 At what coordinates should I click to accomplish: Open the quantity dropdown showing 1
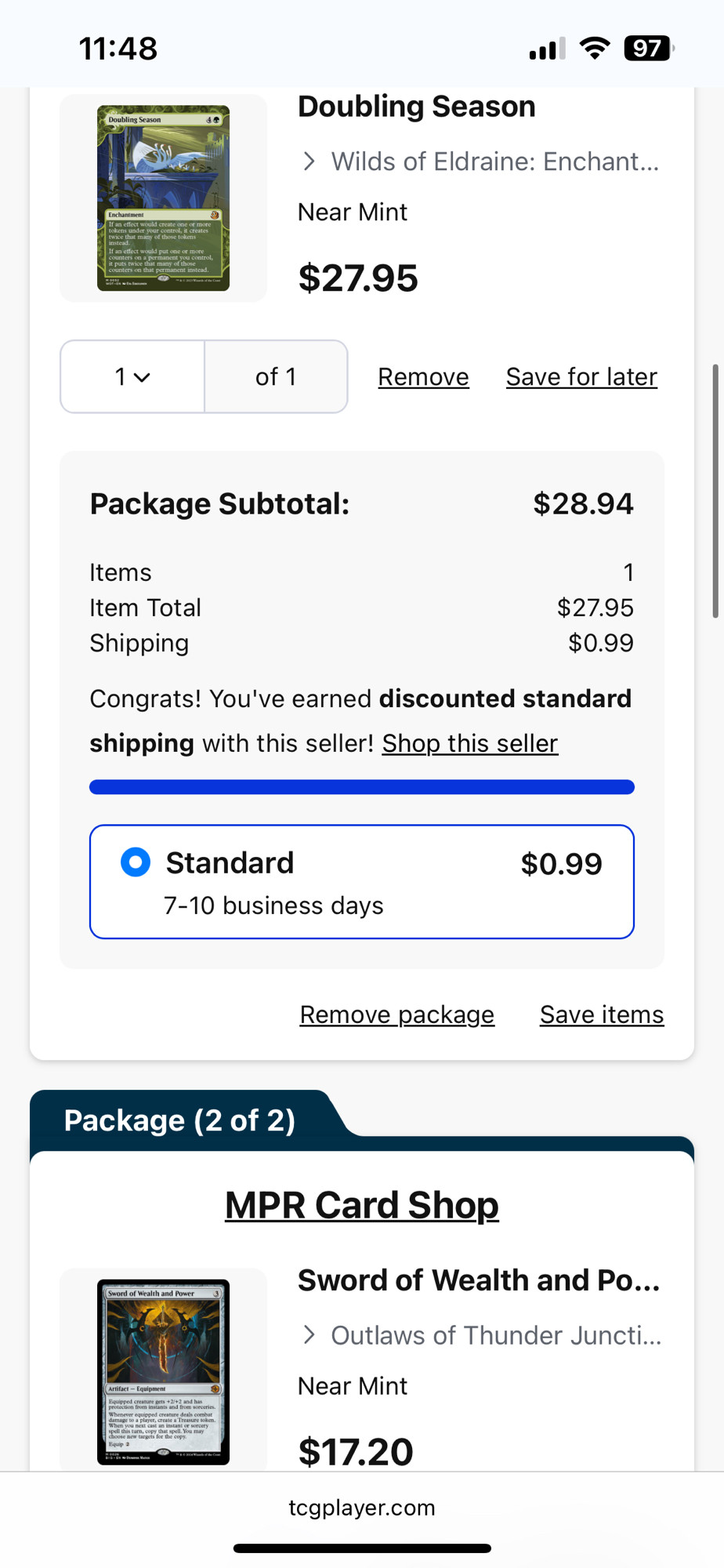coord(132,377)
